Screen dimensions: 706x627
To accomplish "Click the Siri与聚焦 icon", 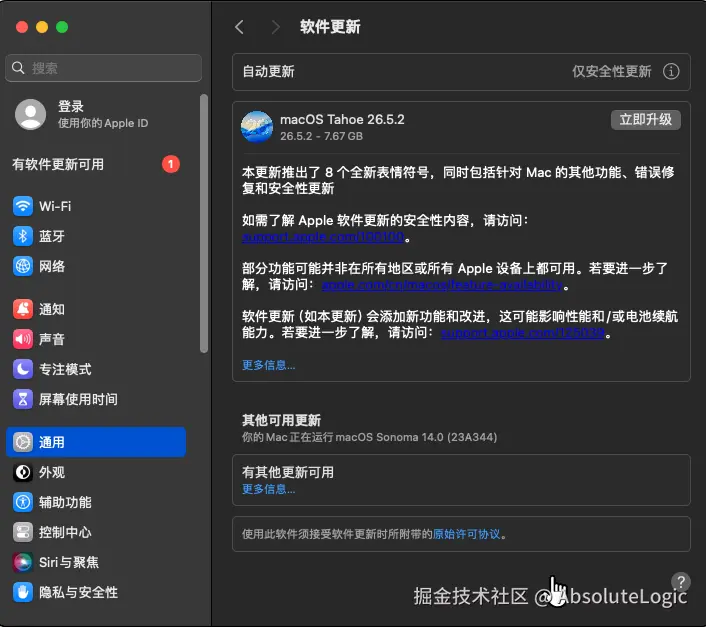I will tap(23, 562).
